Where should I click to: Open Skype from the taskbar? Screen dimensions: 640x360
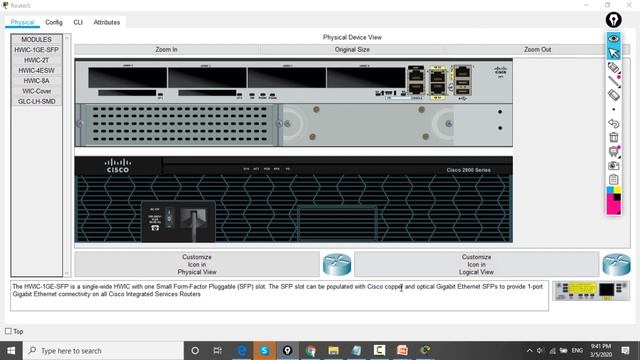264,351
